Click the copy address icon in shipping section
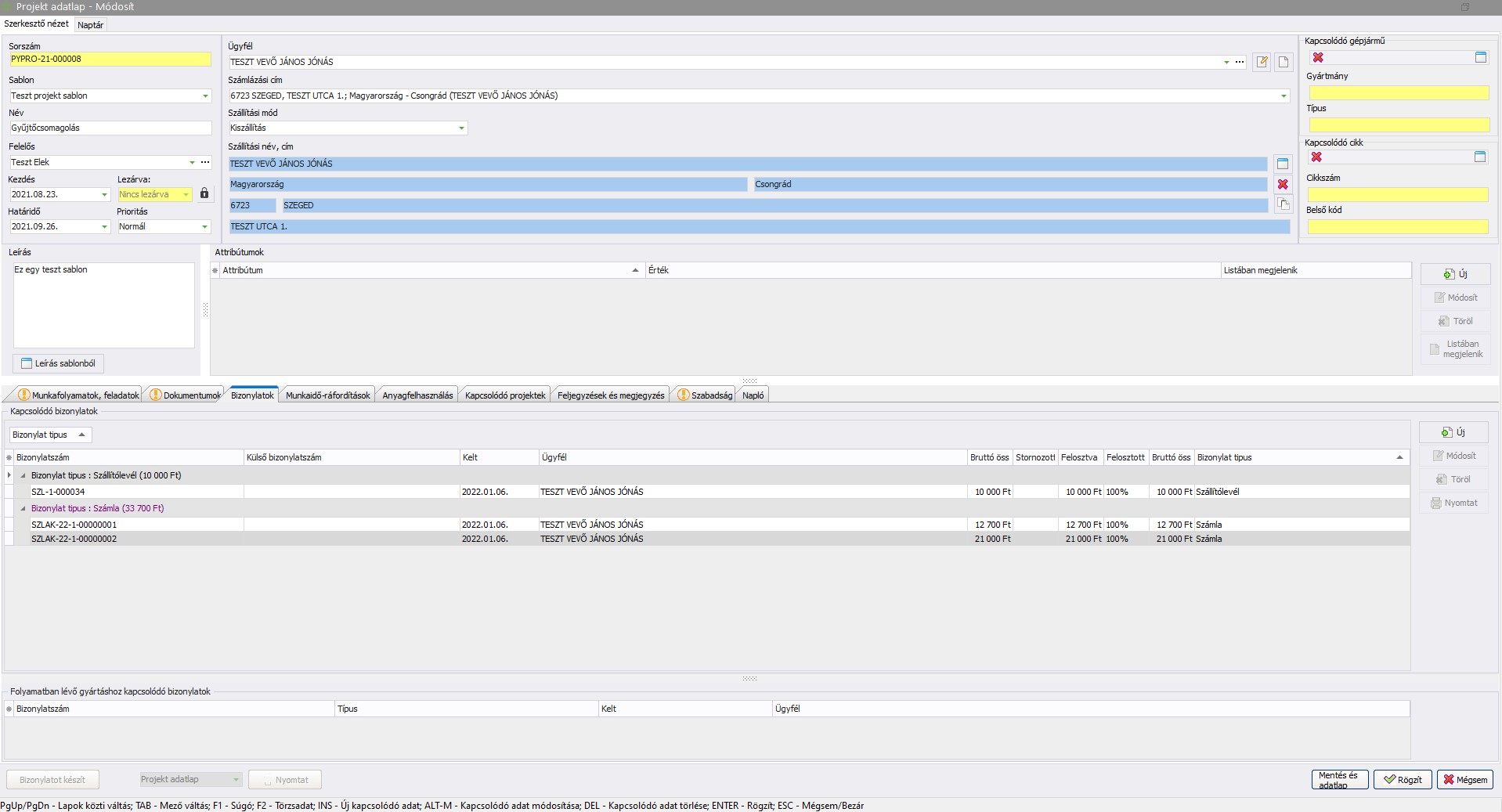1502x812 pixels. pos(1282,204)
